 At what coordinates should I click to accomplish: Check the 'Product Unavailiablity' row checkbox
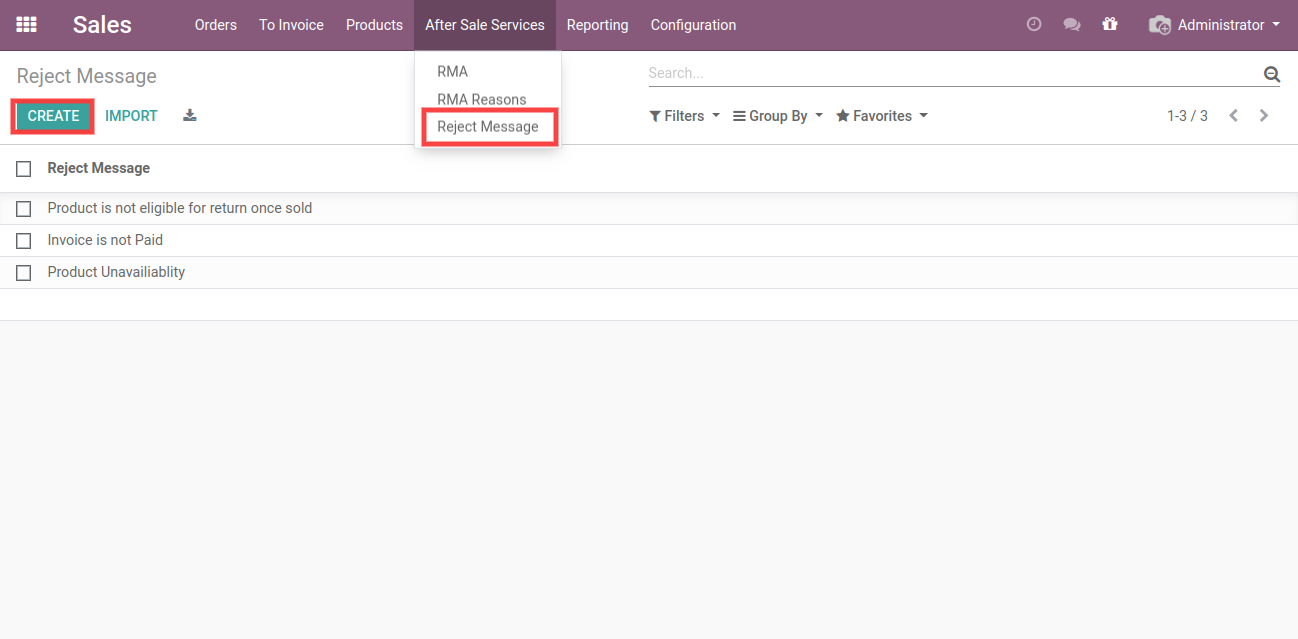coord(24,273)
